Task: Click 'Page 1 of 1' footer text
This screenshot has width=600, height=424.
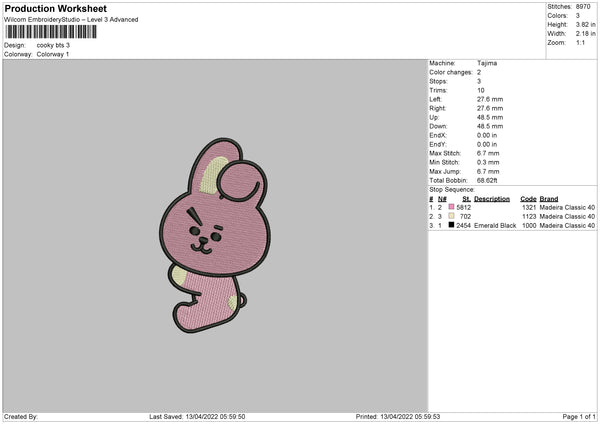Action: pyautogui.click(x=579, y=416)
